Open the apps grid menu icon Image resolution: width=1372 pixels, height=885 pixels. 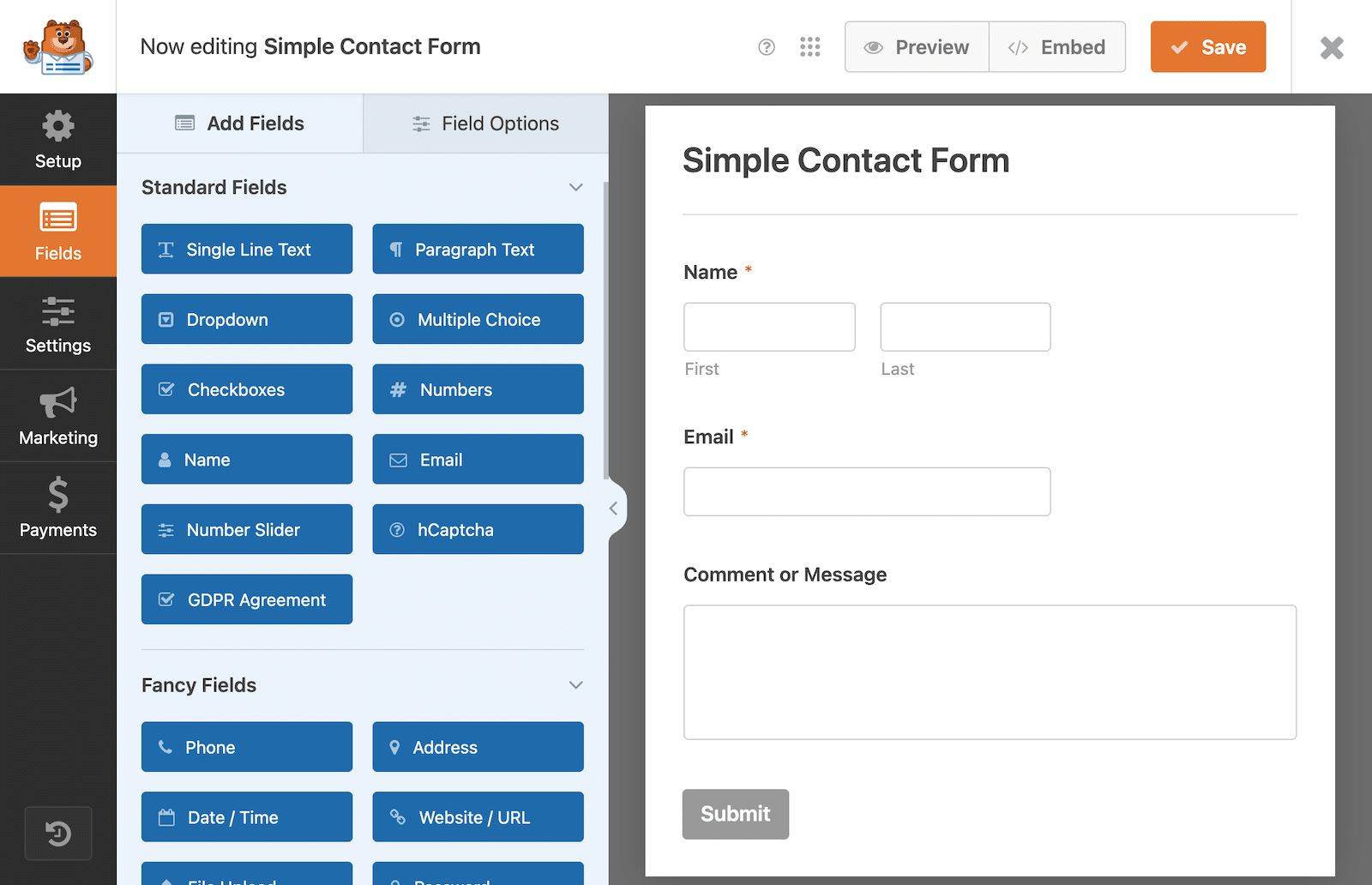[x=810, y=47]
